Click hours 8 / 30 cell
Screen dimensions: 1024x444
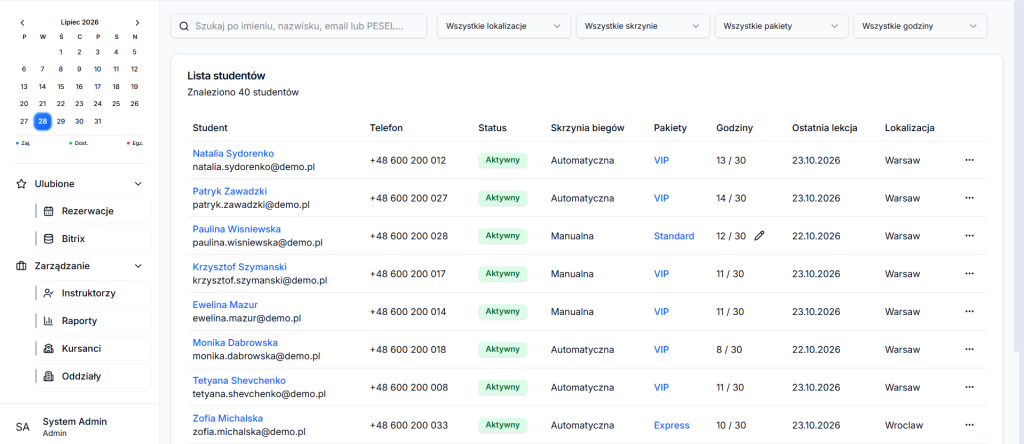tap(729, 349)
